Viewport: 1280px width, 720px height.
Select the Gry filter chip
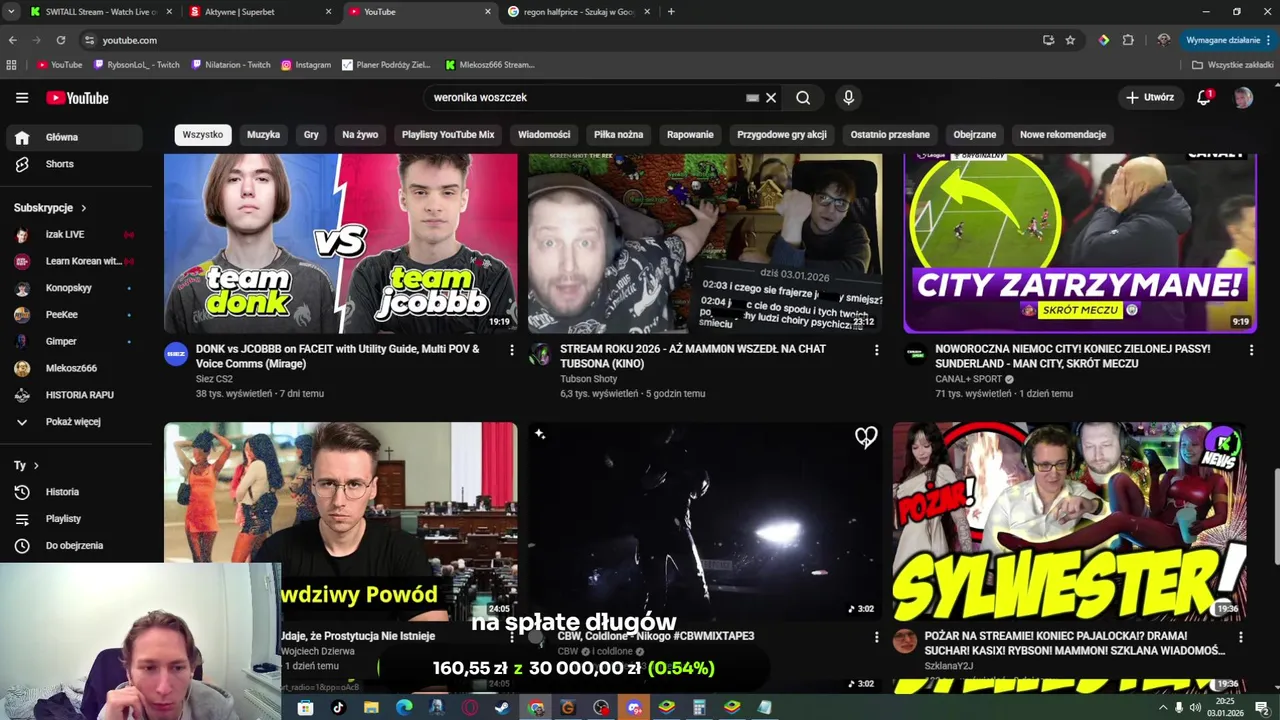tap(311, 134)
